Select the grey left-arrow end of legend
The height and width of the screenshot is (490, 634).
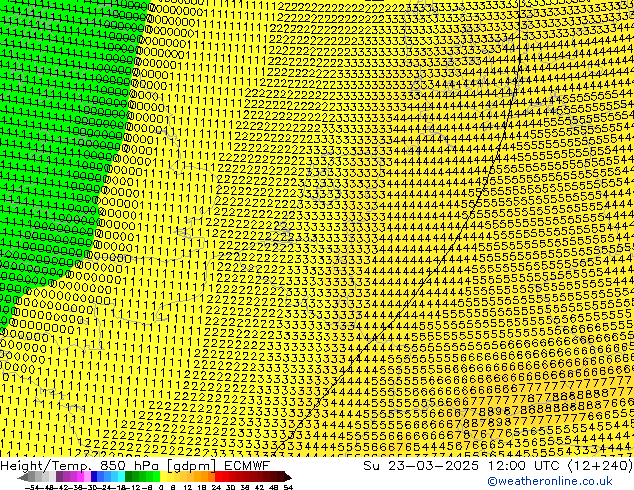pyautogui.click(x=22, y=477)
